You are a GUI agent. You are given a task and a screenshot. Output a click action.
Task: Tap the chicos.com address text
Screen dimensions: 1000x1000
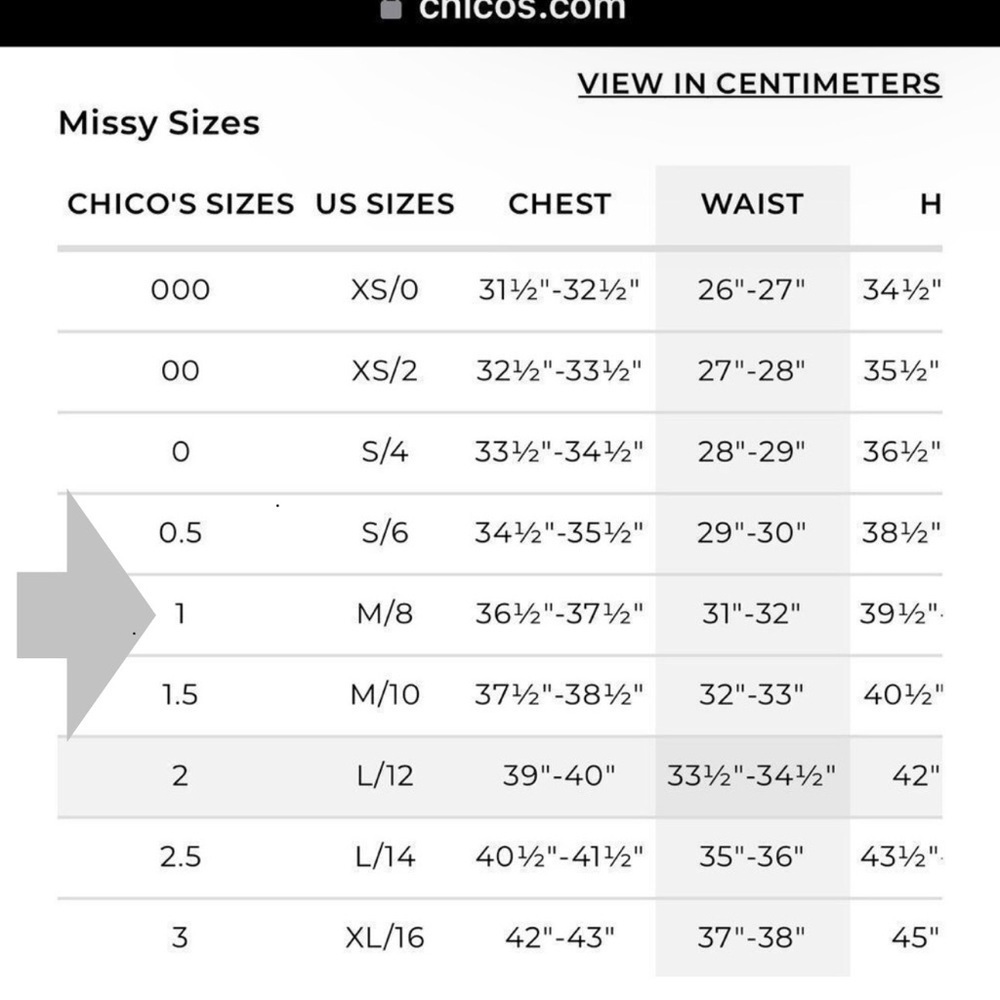[x=522, y=9]
